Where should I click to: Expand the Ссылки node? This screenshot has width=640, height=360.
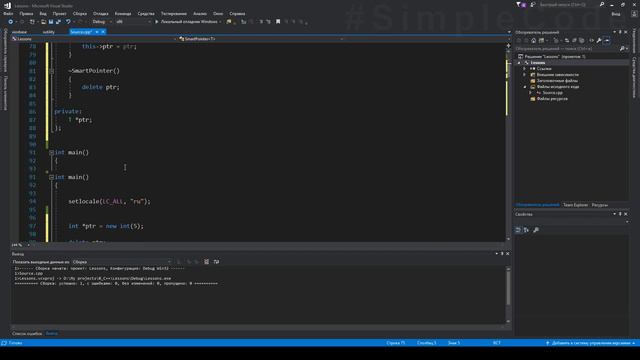click(x=525, y=69)
